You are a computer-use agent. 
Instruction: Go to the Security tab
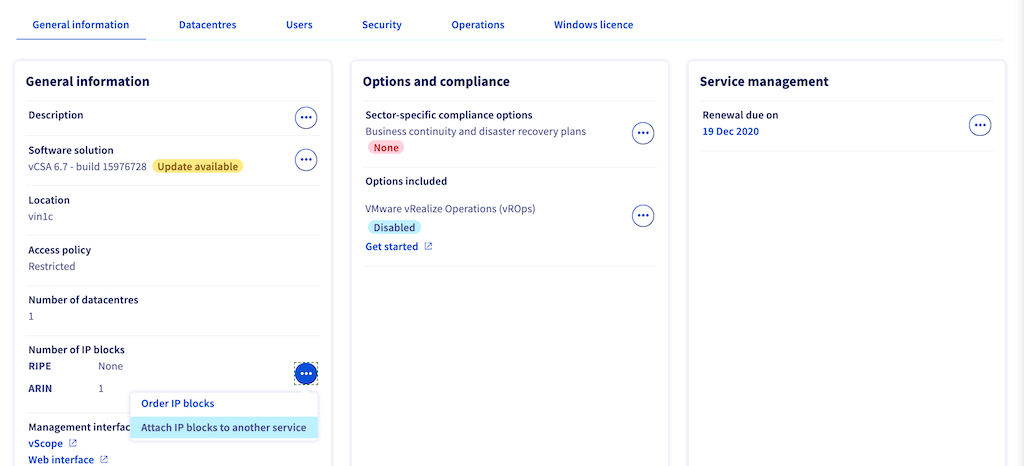(382, 25)
